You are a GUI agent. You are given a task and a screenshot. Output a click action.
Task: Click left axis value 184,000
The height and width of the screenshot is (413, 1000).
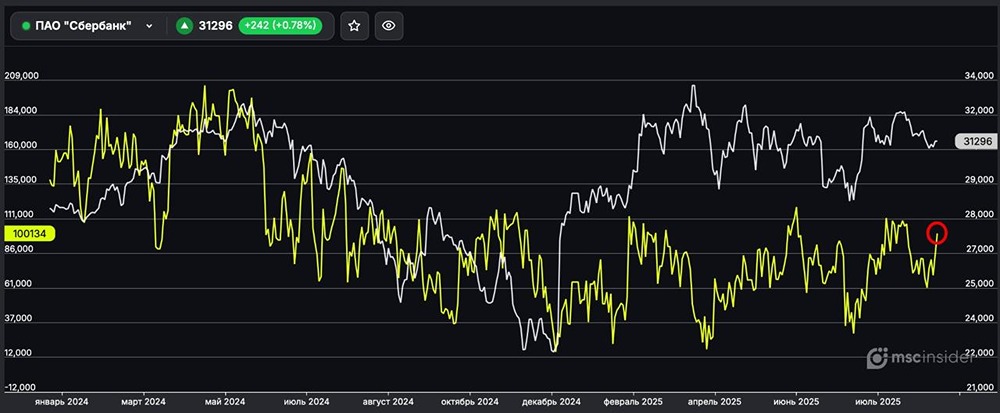coord(22,110)
